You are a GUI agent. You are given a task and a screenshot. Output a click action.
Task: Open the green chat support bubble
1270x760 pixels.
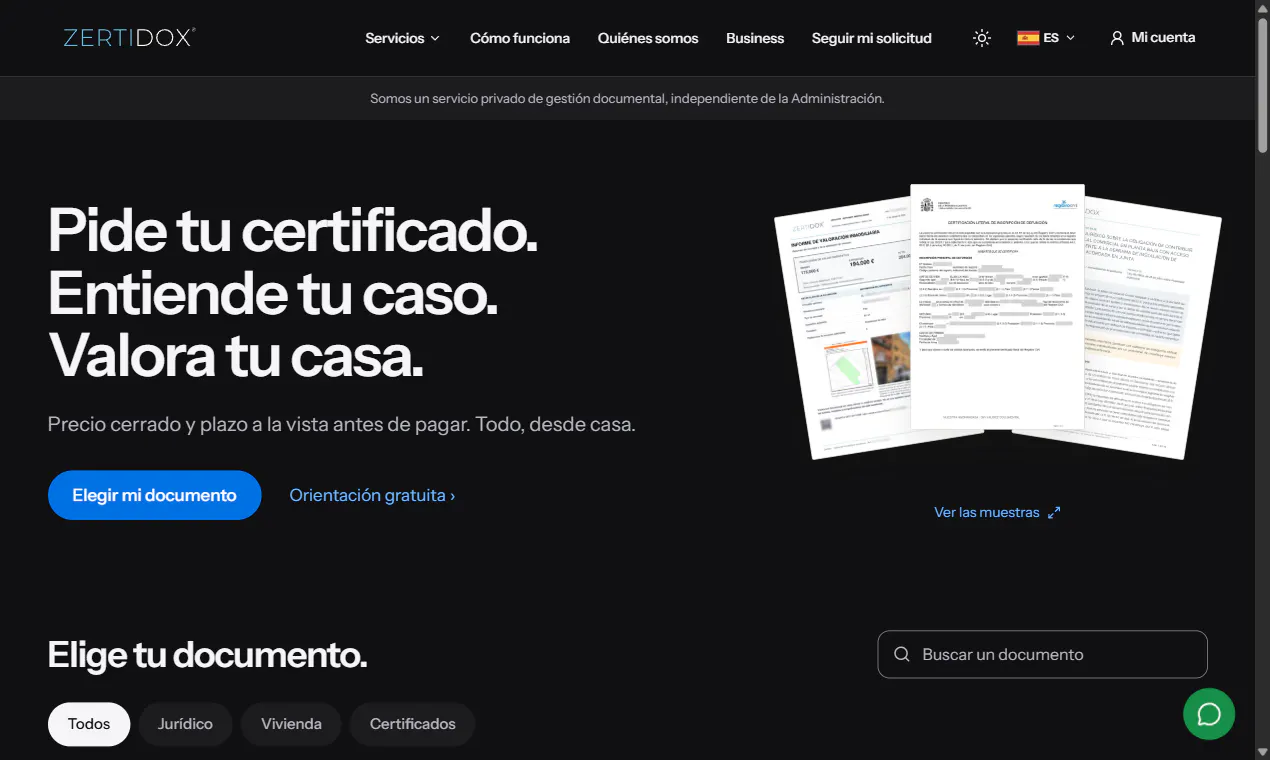[1209, 714]
